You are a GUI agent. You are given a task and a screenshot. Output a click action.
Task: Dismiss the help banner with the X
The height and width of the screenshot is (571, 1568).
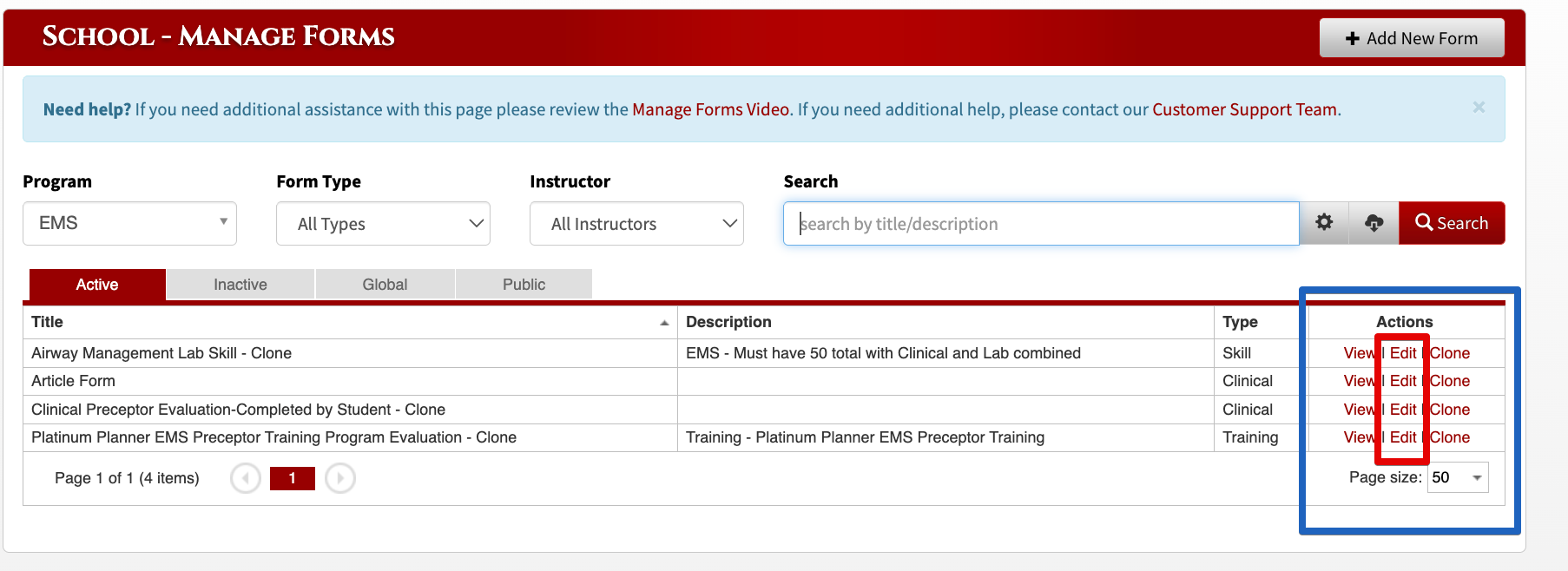tap(1479, 108)
